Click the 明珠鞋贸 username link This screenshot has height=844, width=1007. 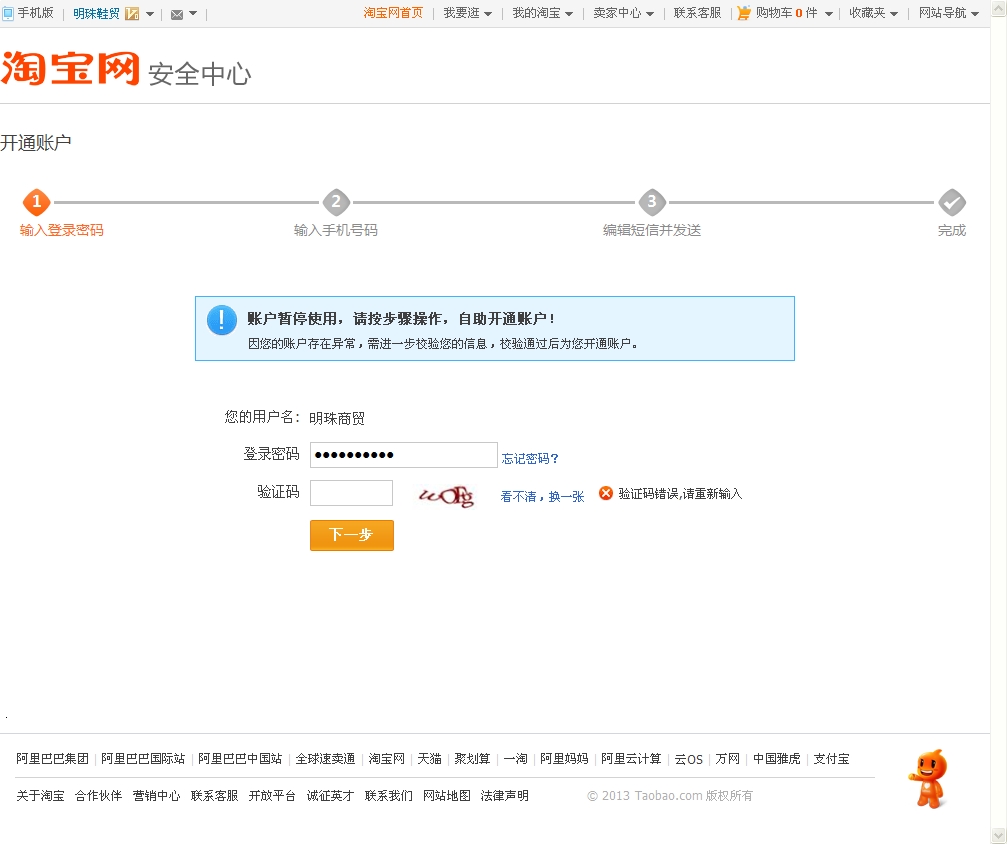point(96,13)
